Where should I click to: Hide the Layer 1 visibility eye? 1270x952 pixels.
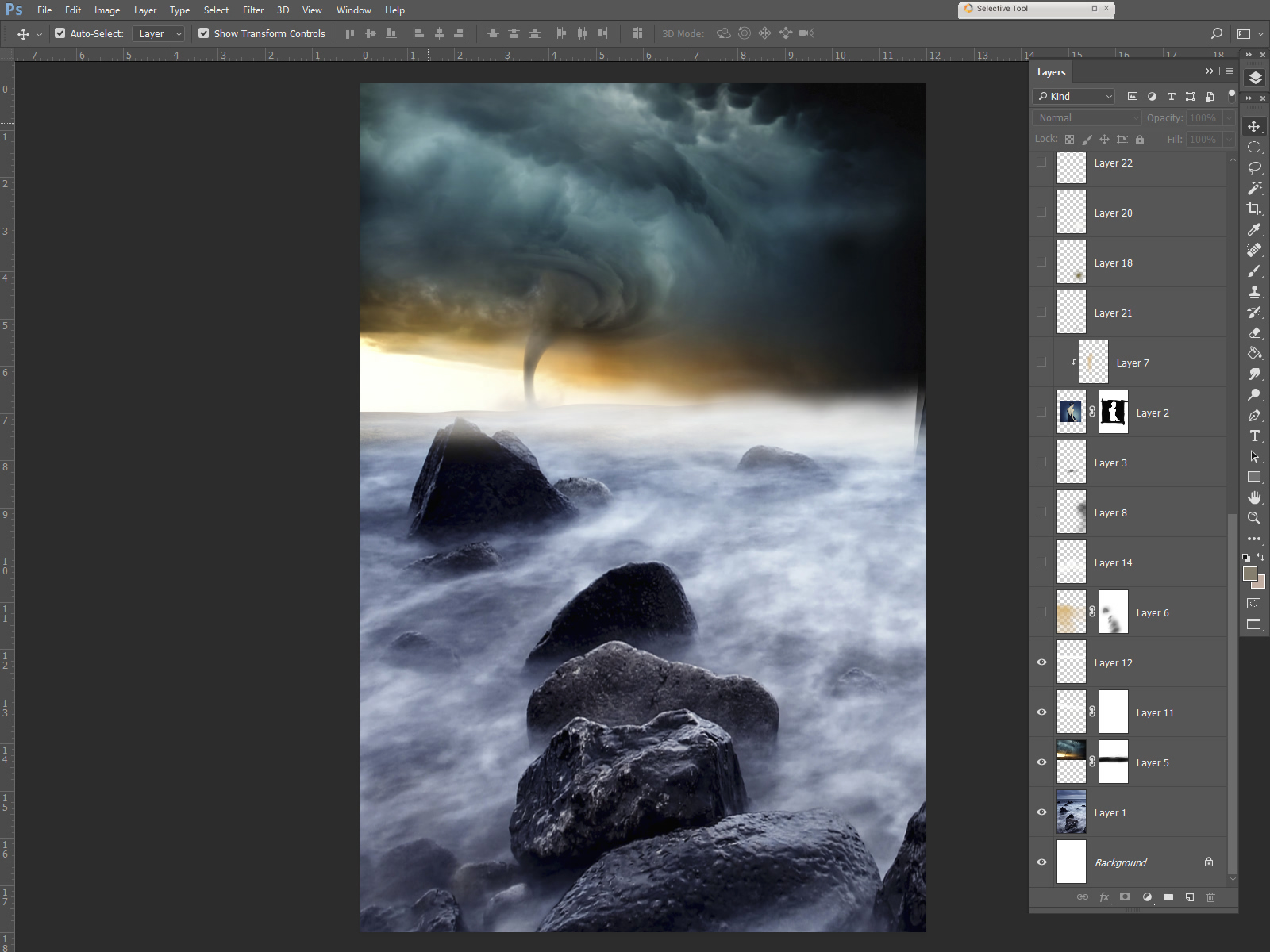[x=1041, y=812]
